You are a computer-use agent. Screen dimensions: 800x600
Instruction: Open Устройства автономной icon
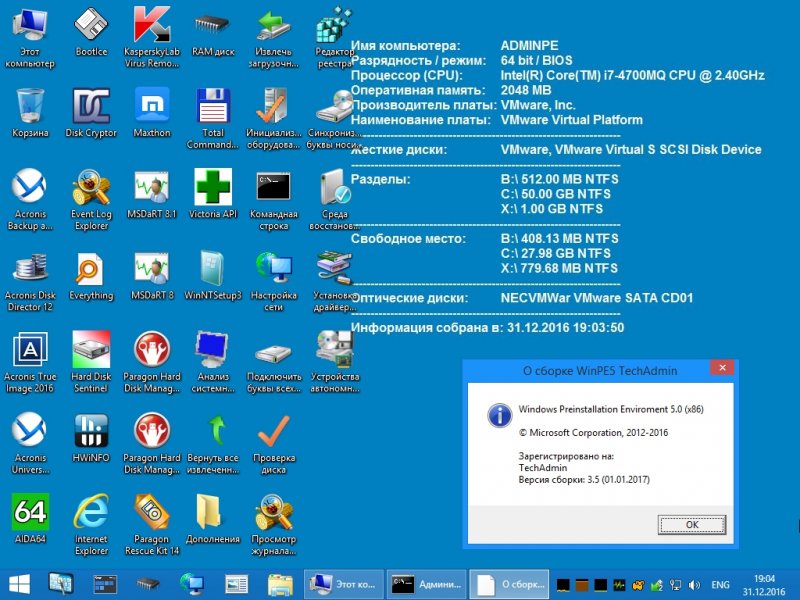click(334, 362)
